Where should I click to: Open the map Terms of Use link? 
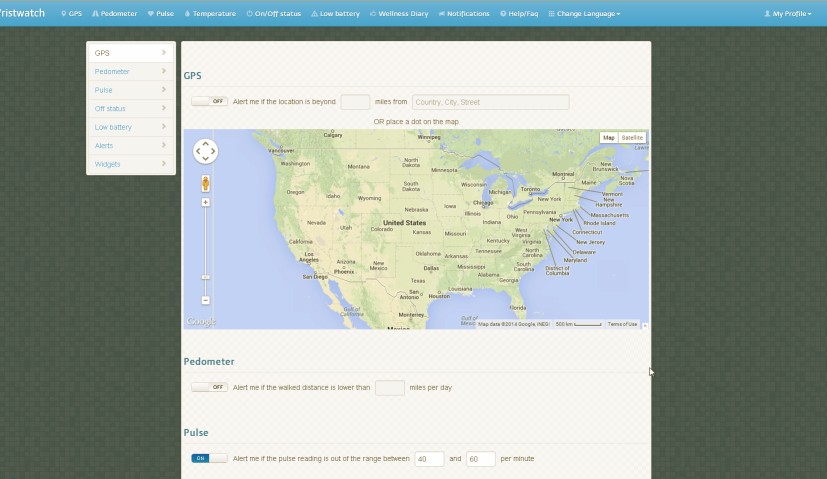click(622, 324)
